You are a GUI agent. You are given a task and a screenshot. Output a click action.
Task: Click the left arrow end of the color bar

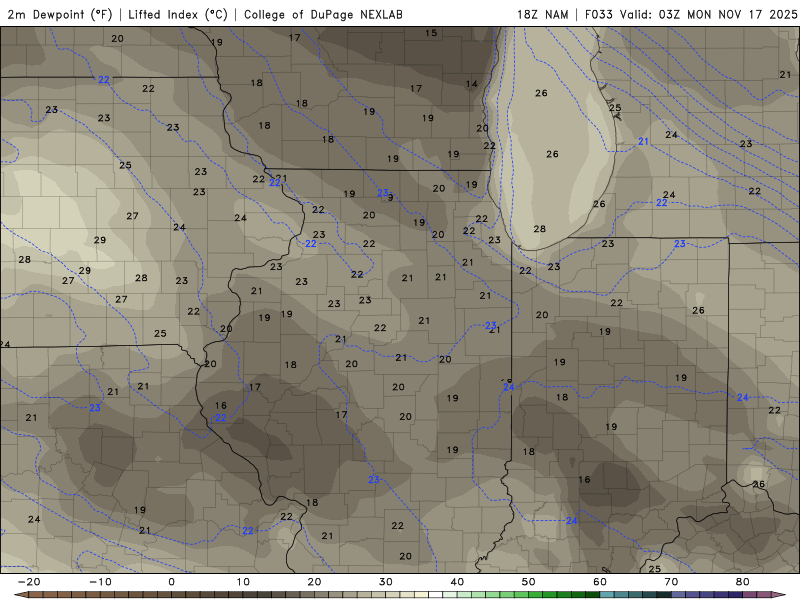[x=21, y=595]
